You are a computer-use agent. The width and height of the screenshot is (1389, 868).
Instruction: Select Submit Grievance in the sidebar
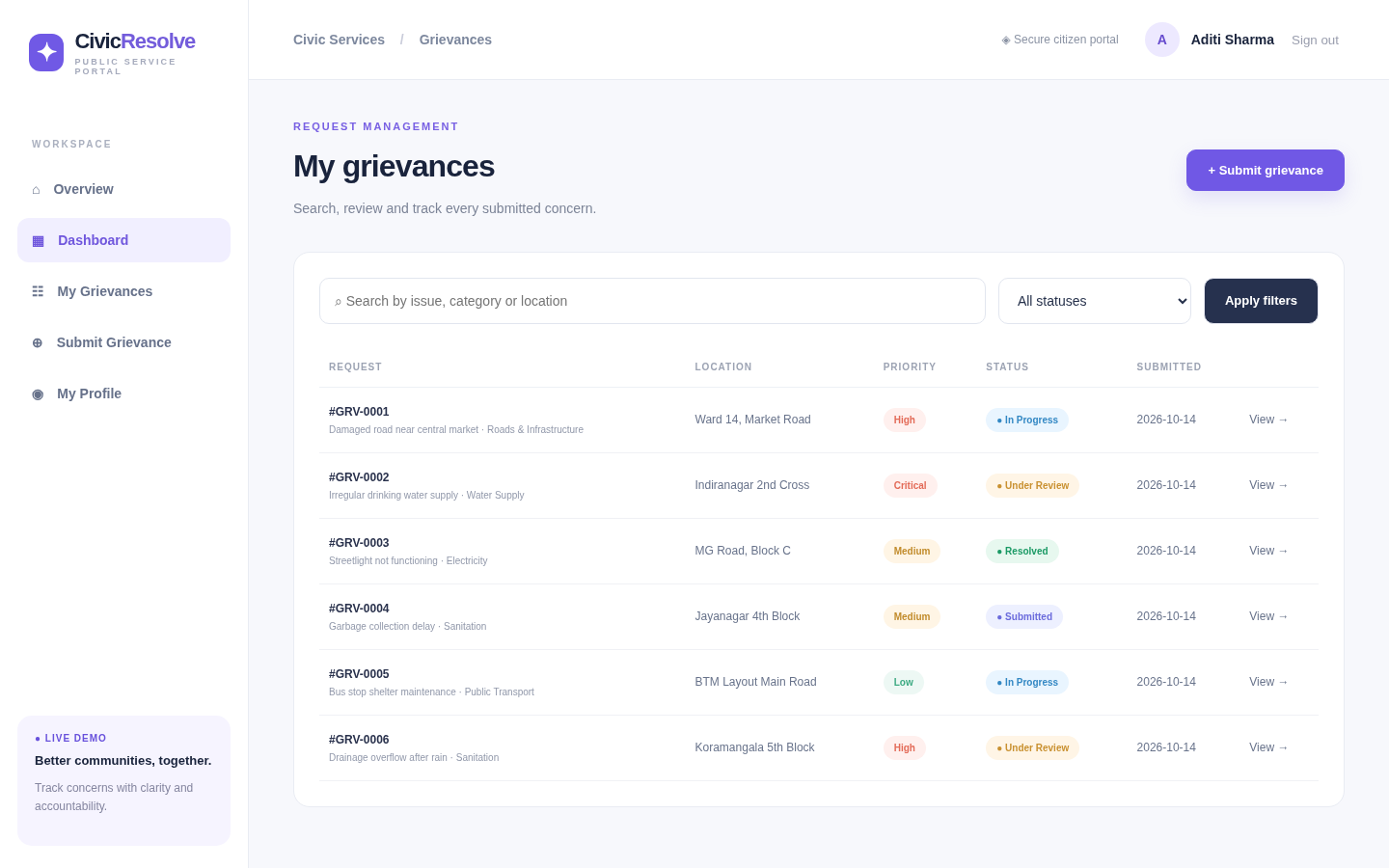[x=123, y=342]
